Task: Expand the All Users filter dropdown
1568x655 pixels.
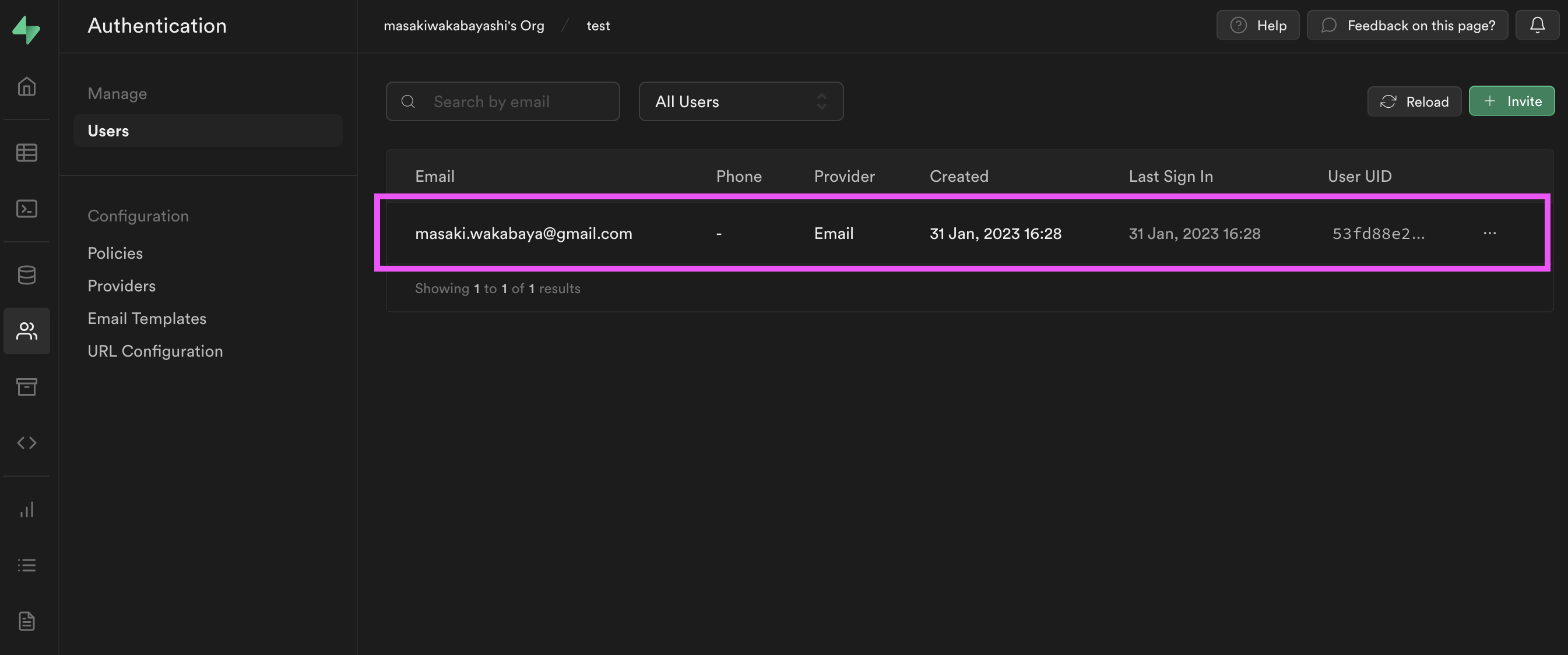Action: point(740,101)
